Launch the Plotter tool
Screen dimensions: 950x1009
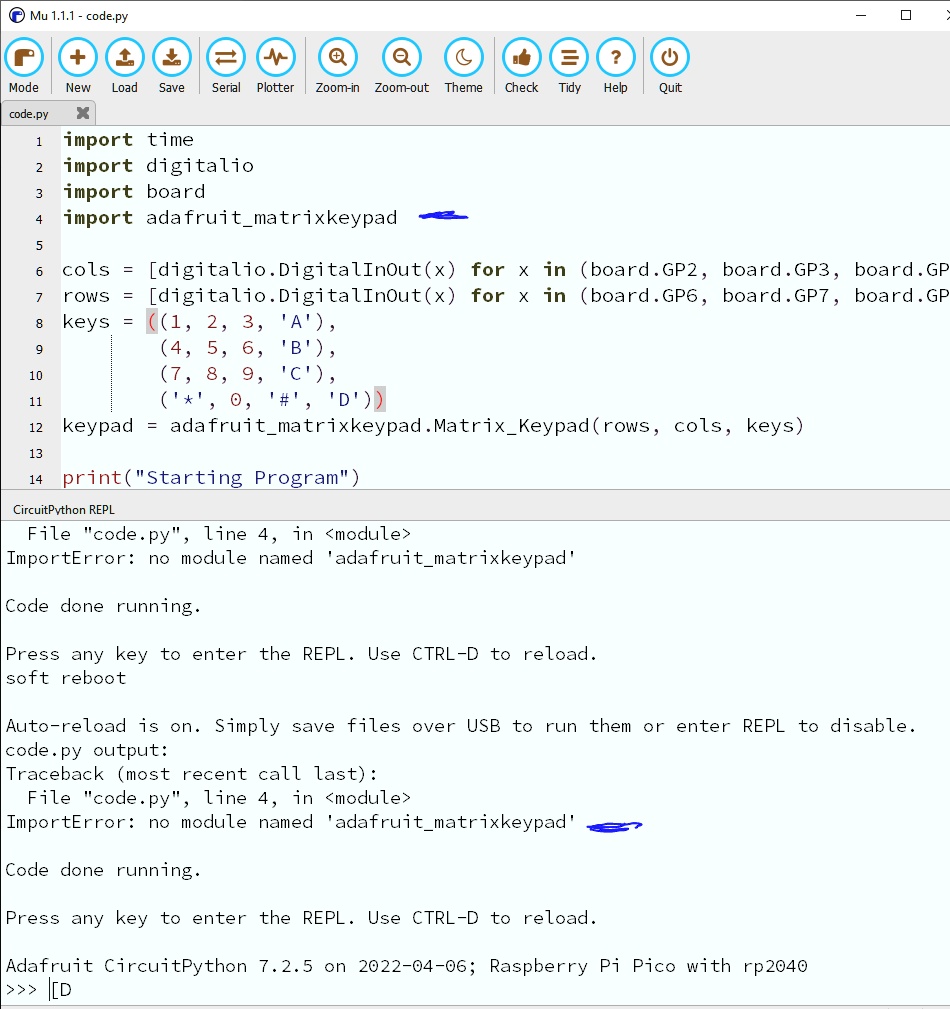click(275, 57)
